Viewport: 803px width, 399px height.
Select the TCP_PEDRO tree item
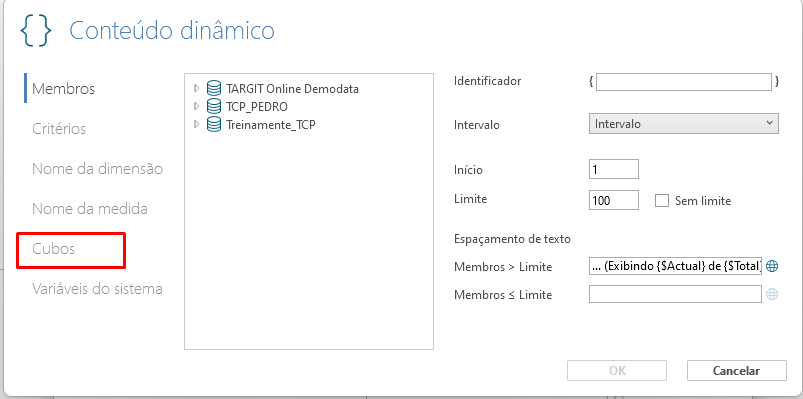tap(257, 107)
